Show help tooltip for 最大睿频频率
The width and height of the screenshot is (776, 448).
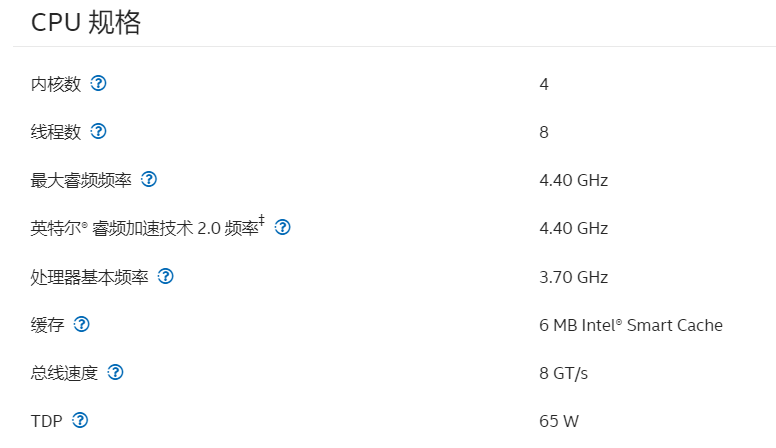pos(148,179)
